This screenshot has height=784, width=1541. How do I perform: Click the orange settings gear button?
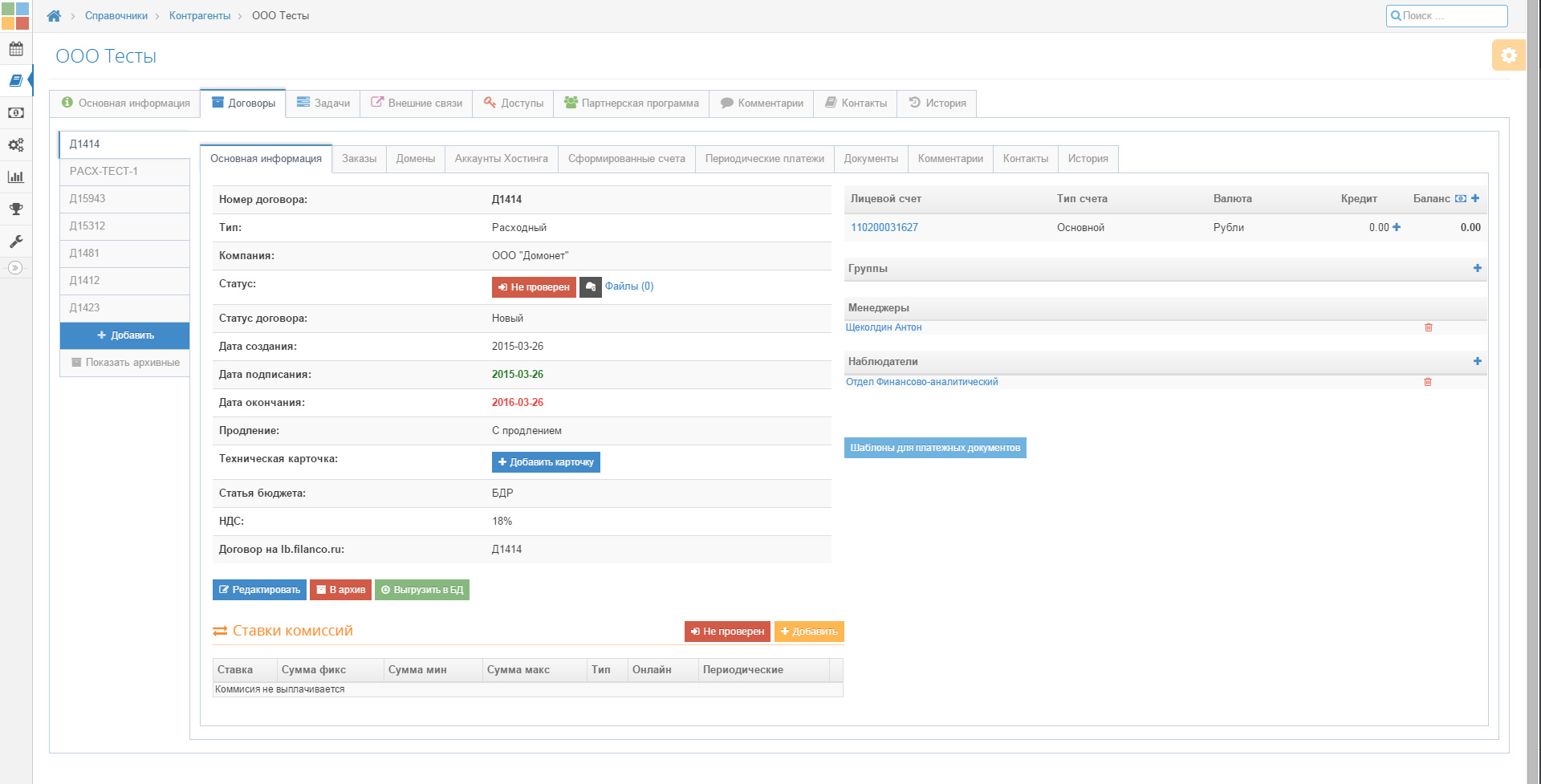point(1508,55)
